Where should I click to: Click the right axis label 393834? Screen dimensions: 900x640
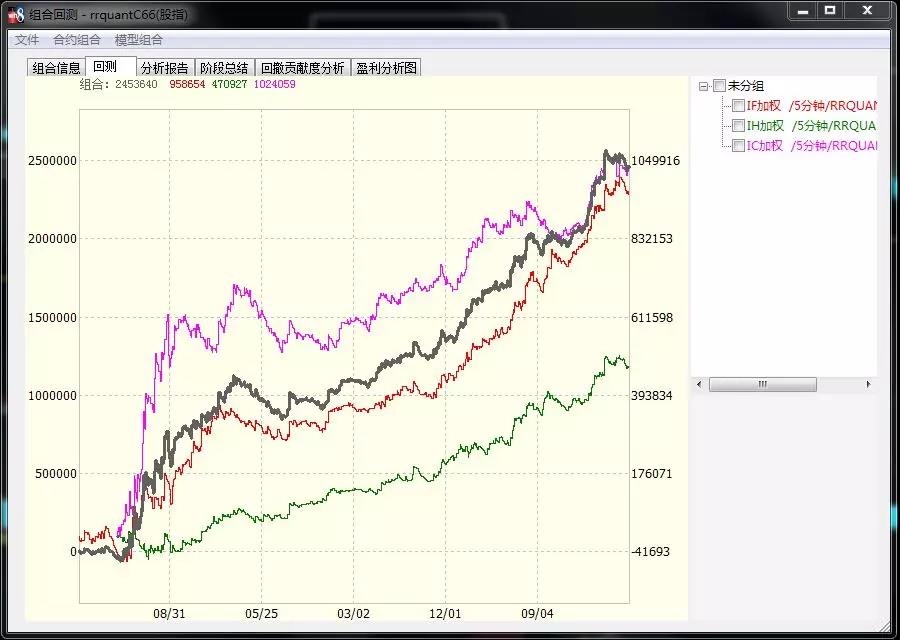coord(652,395)
